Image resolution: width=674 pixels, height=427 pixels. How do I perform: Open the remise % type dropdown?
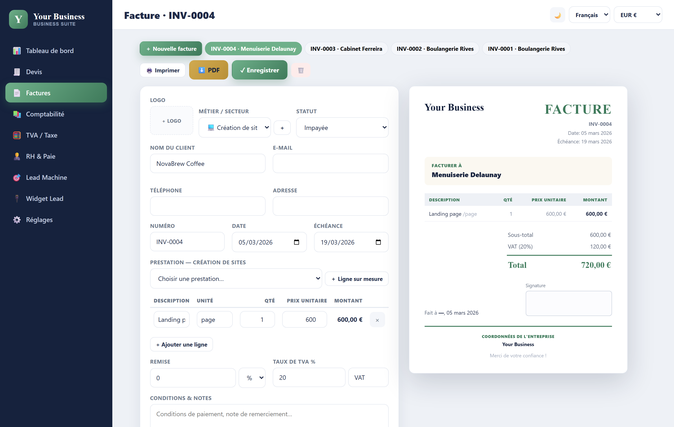[252, 378]
